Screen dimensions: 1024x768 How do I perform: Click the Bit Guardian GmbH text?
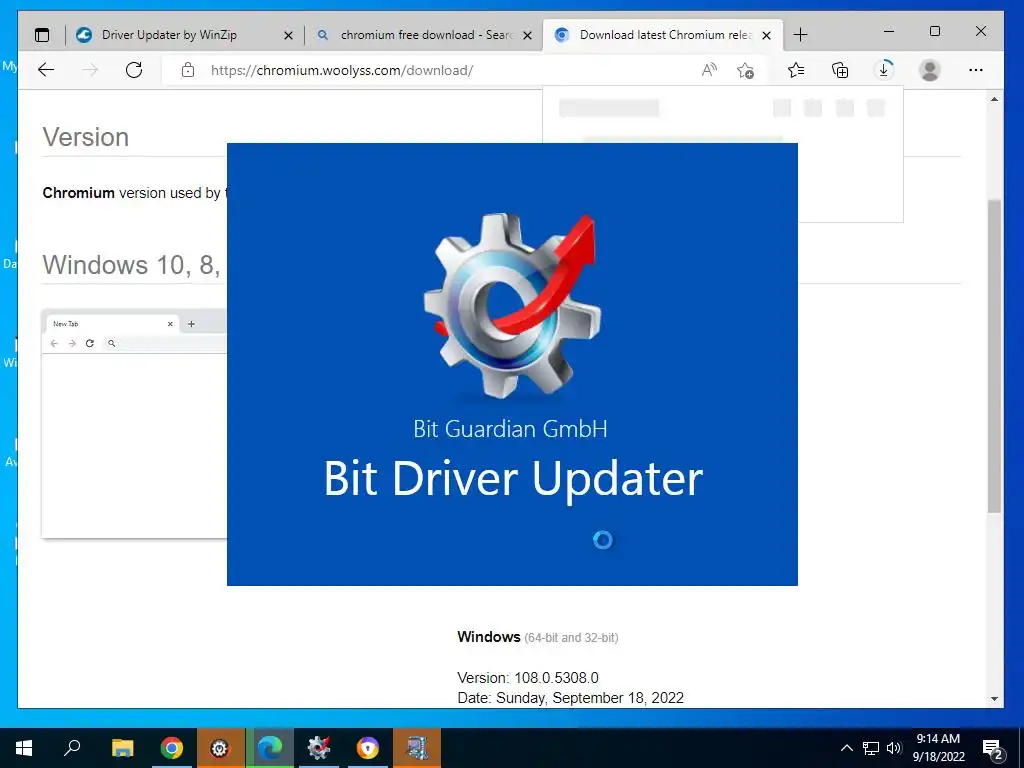click(511, 429)
